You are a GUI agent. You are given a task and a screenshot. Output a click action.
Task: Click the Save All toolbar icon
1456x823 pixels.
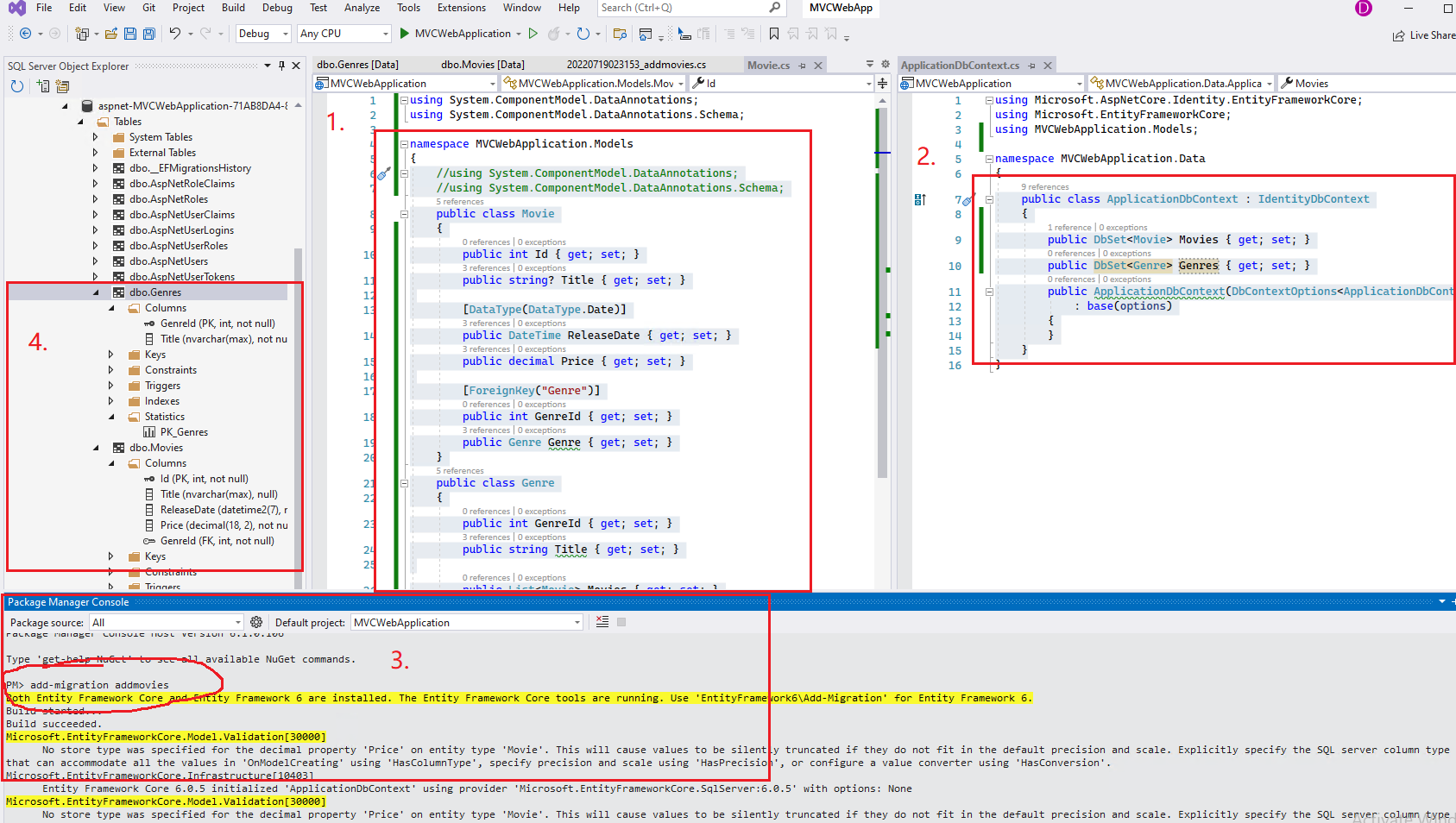[x=148, y=34]
